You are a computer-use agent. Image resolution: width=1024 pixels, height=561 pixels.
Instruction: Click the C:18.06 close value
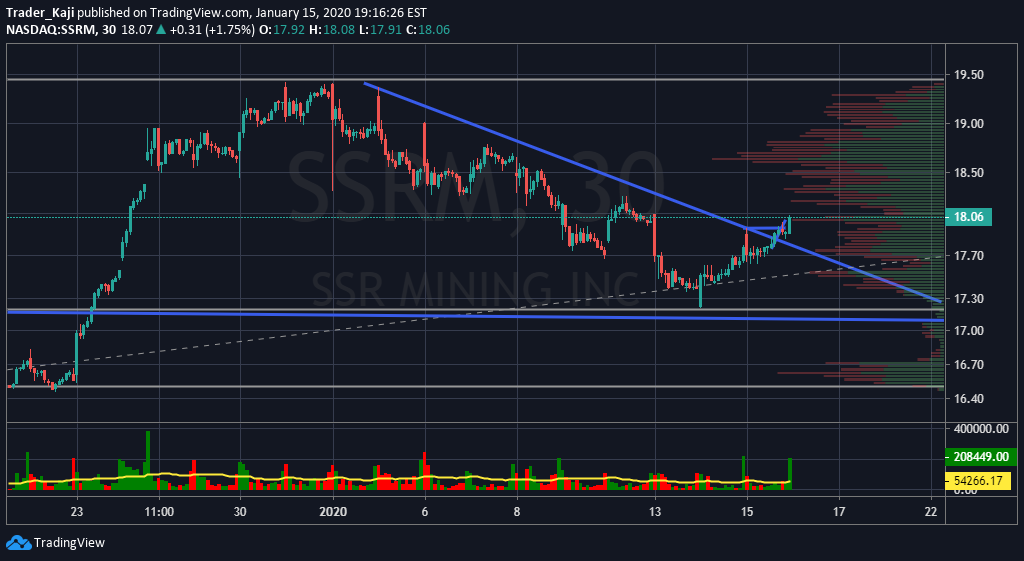coord(427,30)
